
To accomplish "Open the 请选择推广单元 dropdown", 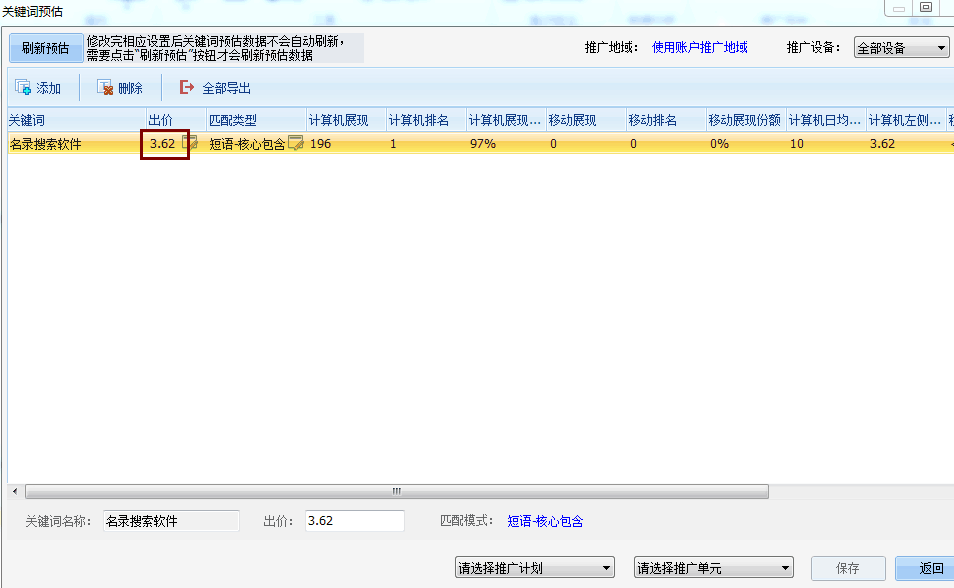I will point(712,567).
